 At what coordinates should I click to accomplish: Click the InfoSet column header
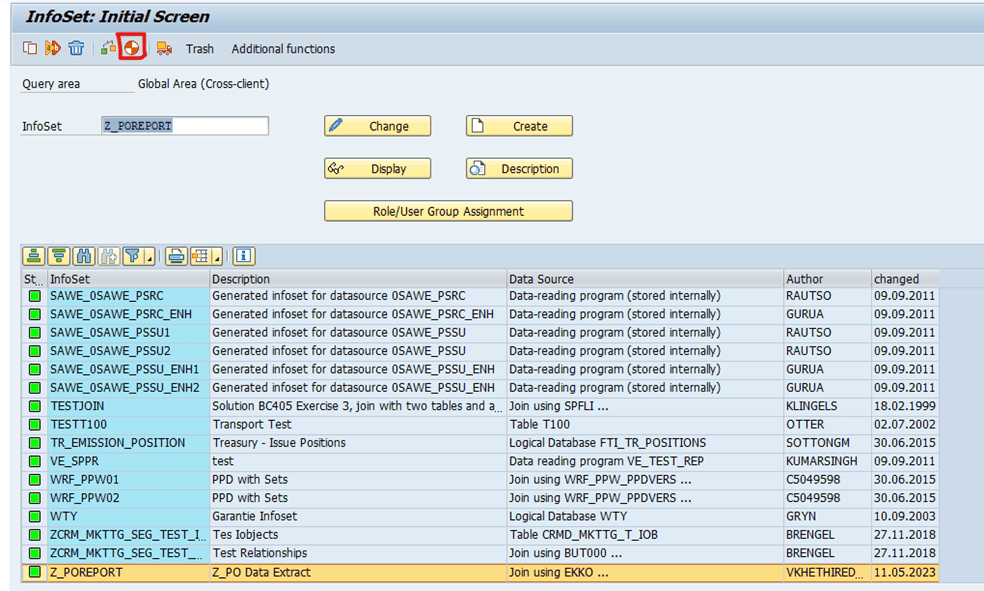tap(129, 279)
